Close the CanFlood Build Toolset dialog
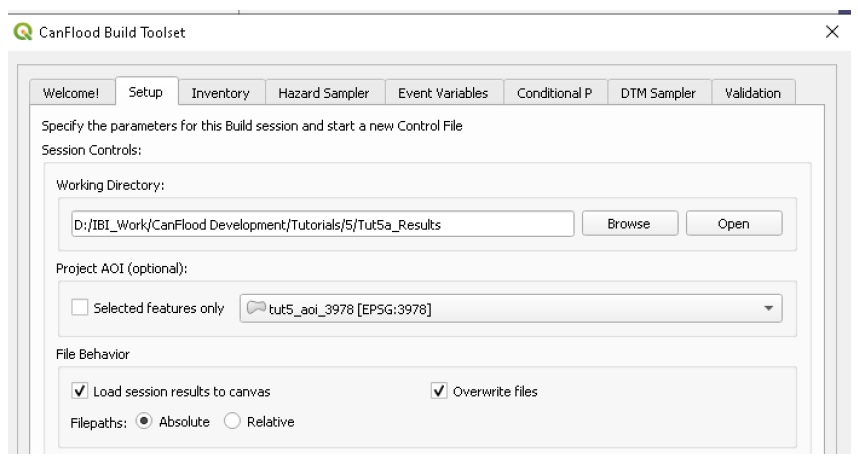858x471 pixels. [x=832, y=32]
